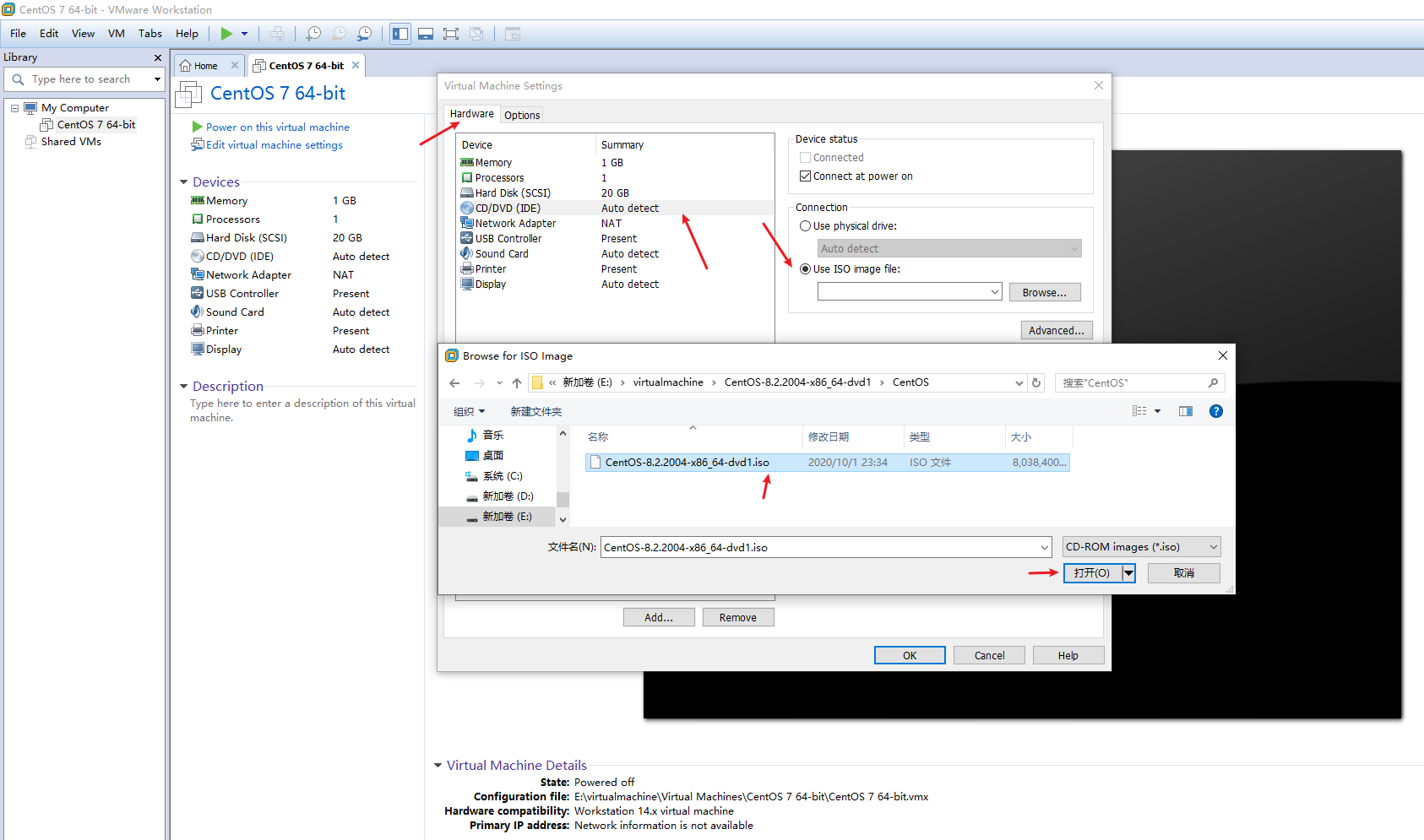
Task: Select Printer in settings device list
Action: click(615, 269)
